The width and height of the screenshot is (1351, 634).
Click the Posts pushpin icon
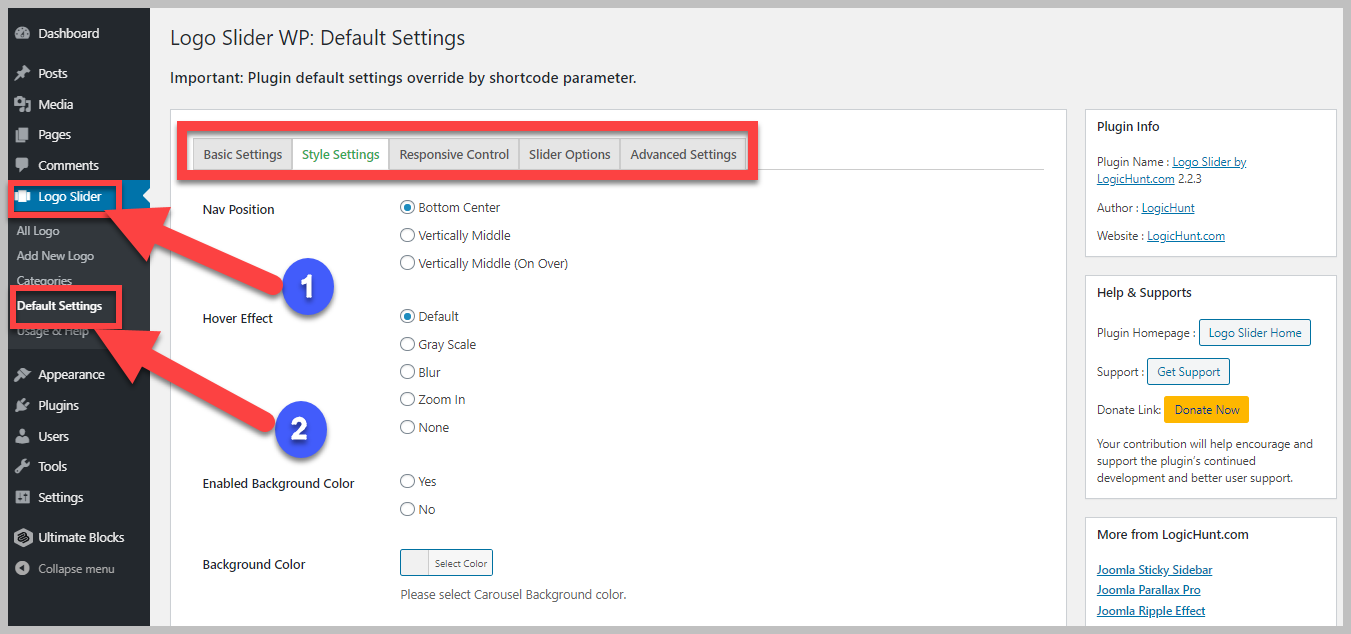[23, 73]
